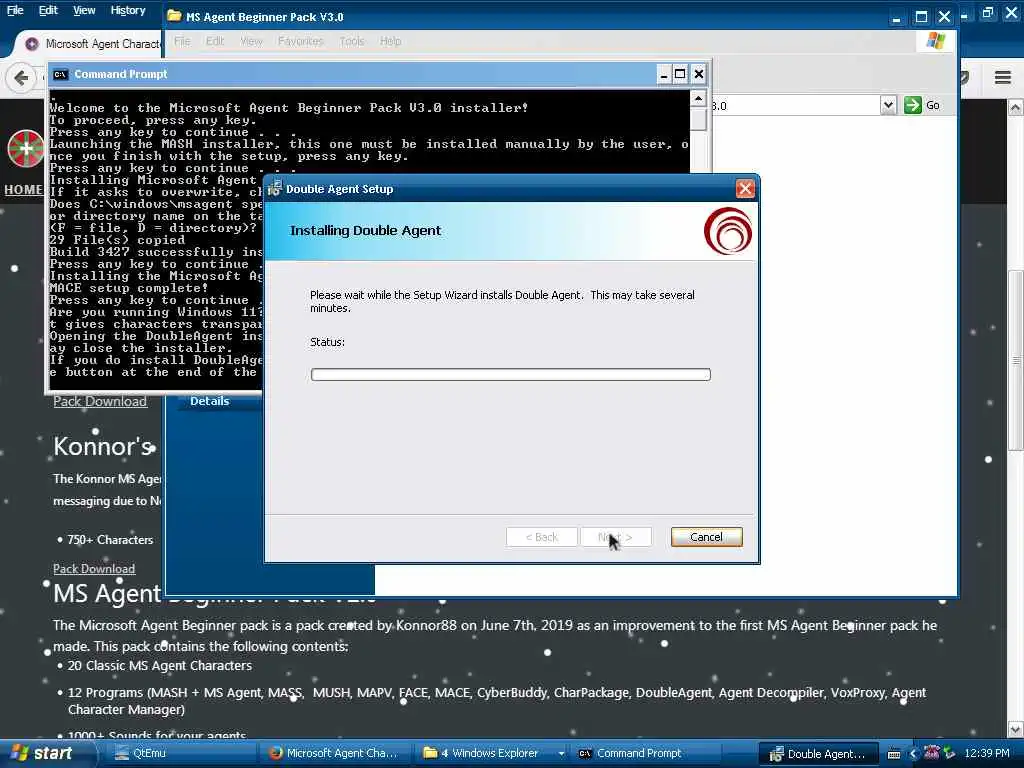Screen dimensions: 1024x768
Task: Open Edit menu in MS Agent Beginner Pack window
Action: click(215, 41)
